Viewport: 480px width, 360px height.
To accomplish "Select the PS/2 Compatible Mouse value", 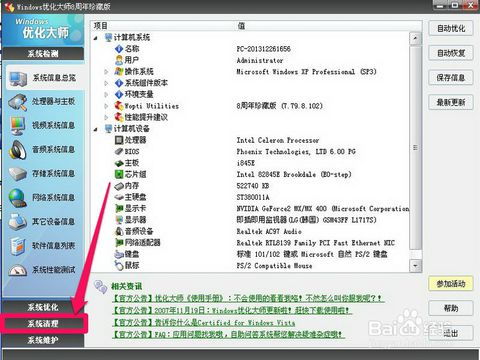I will [274, 266].
